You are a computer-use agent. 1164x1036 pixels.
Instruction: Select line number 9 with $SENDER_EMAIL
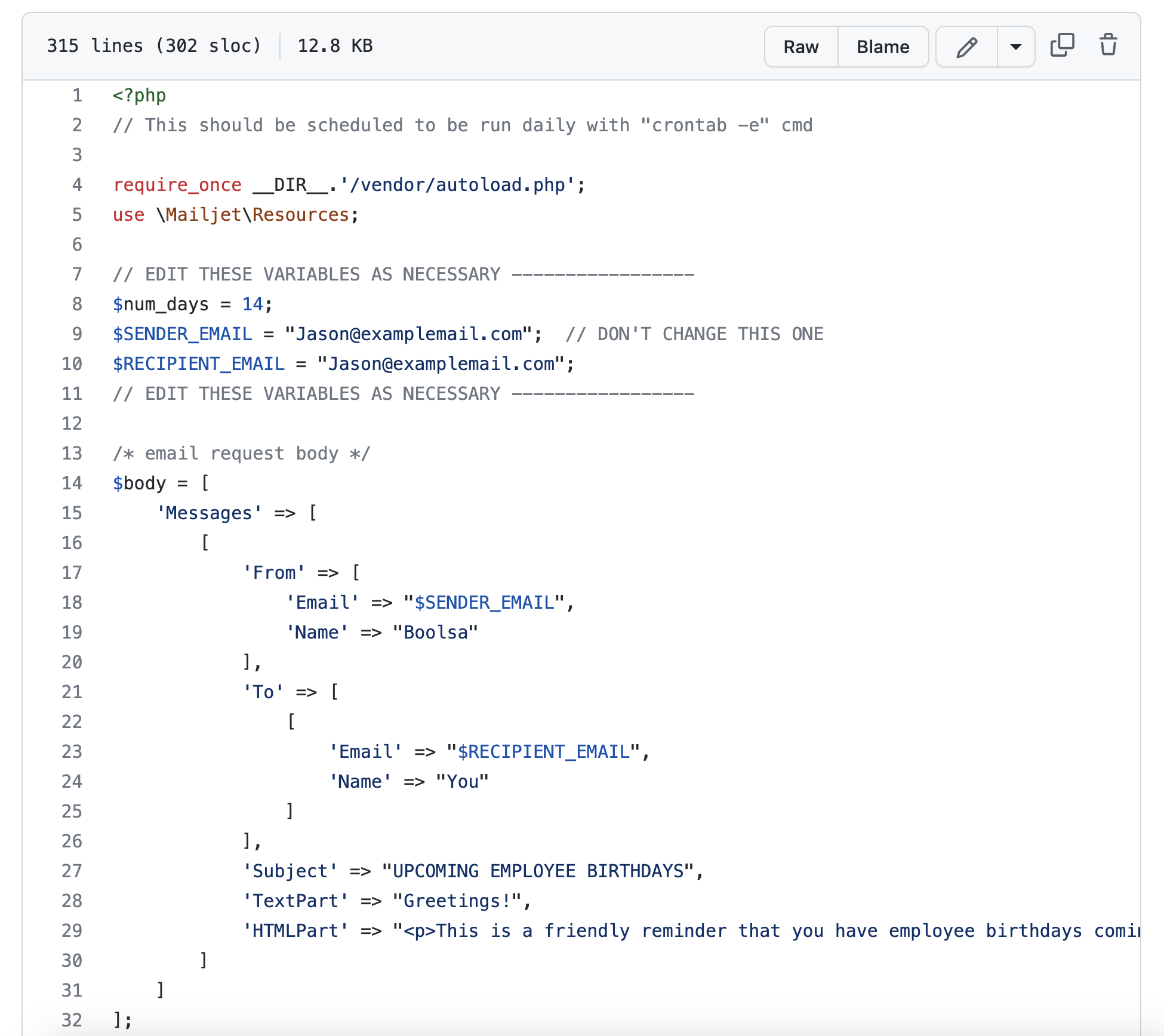pyautogui.click(x=76, y=334)
